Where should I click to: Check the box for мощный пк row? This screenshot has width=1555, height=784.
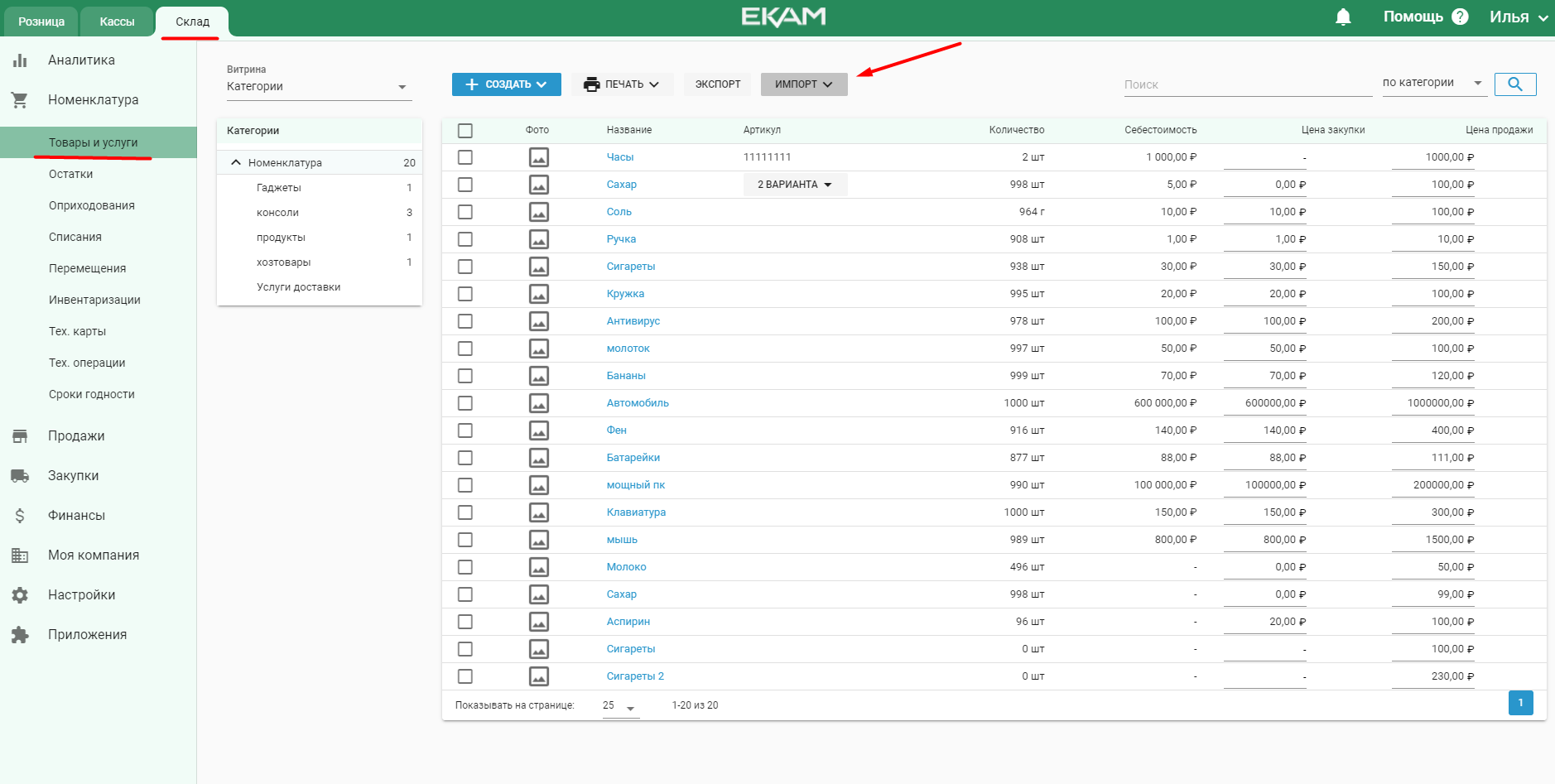pyautogui.click(x=465, y=485)
